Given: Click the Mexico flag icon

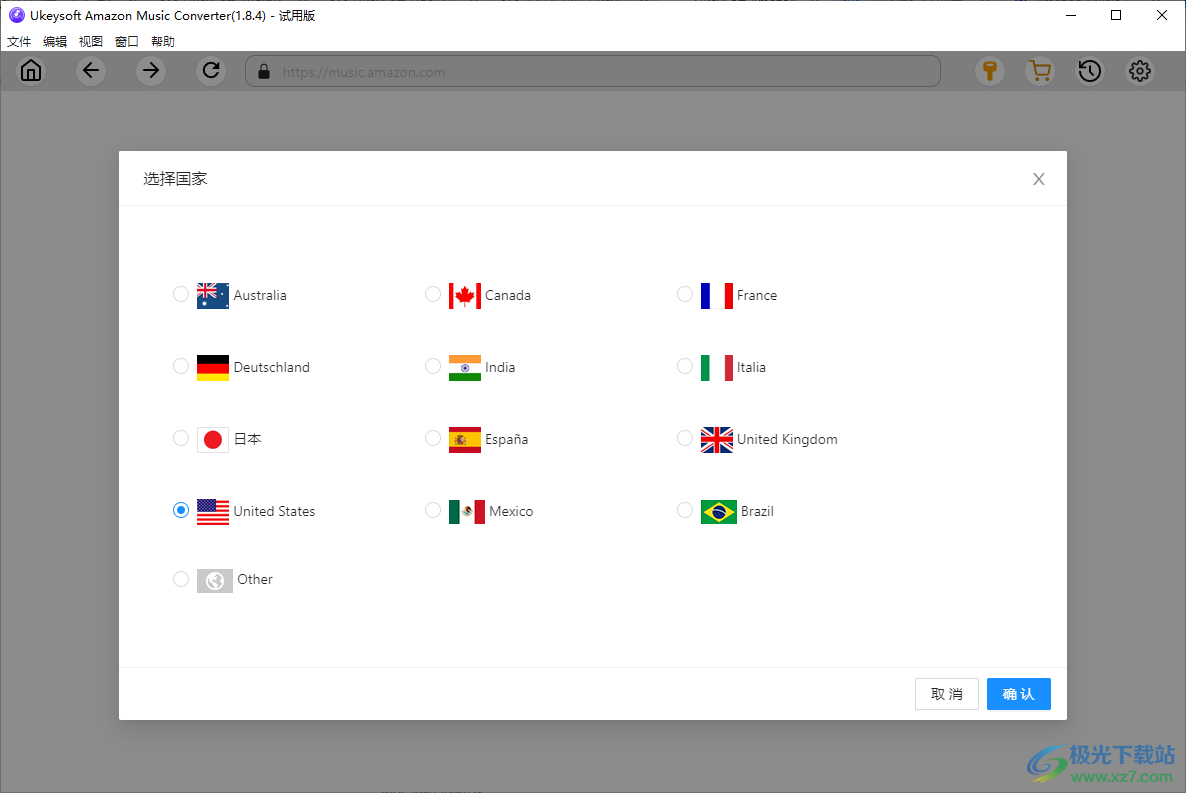Looking at the screenshot, I should (x=467, y=512).
